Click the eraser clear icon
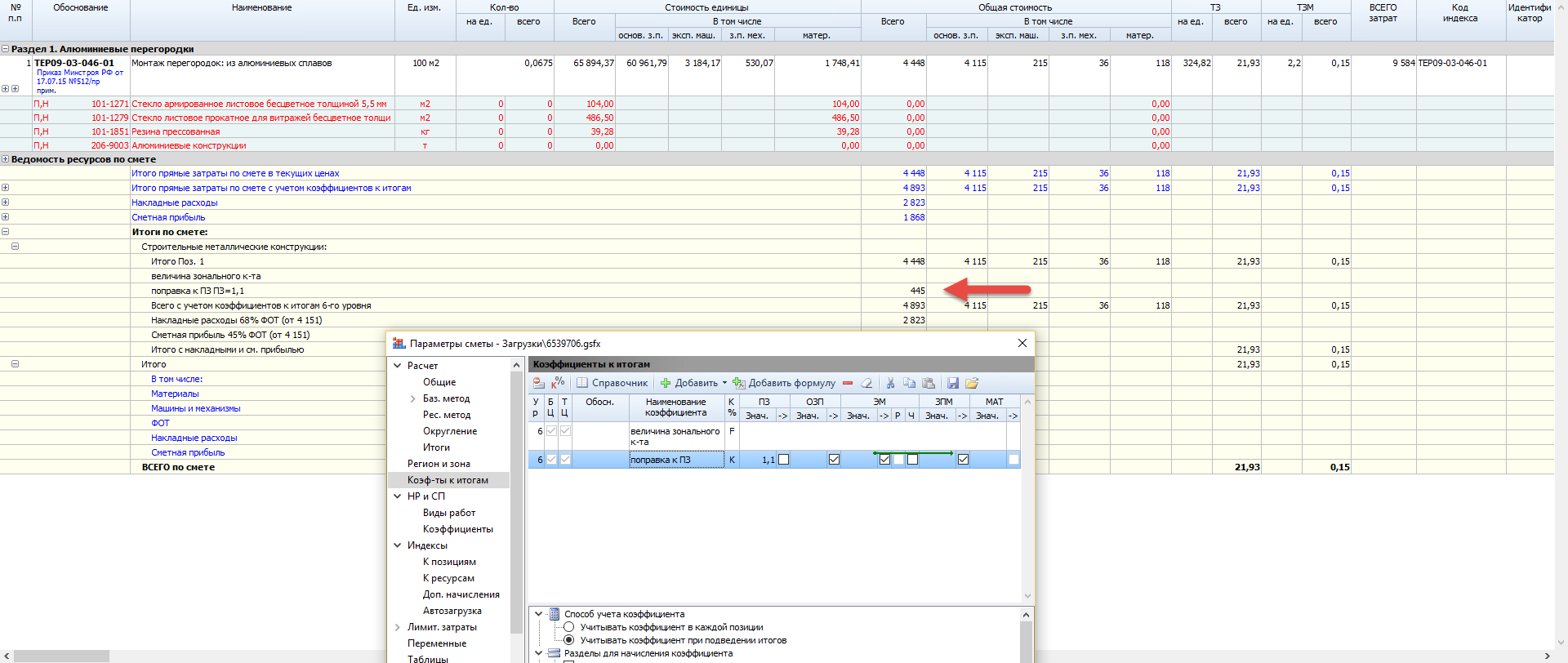Screen dimensions: 1568x663 pos(866,383)
